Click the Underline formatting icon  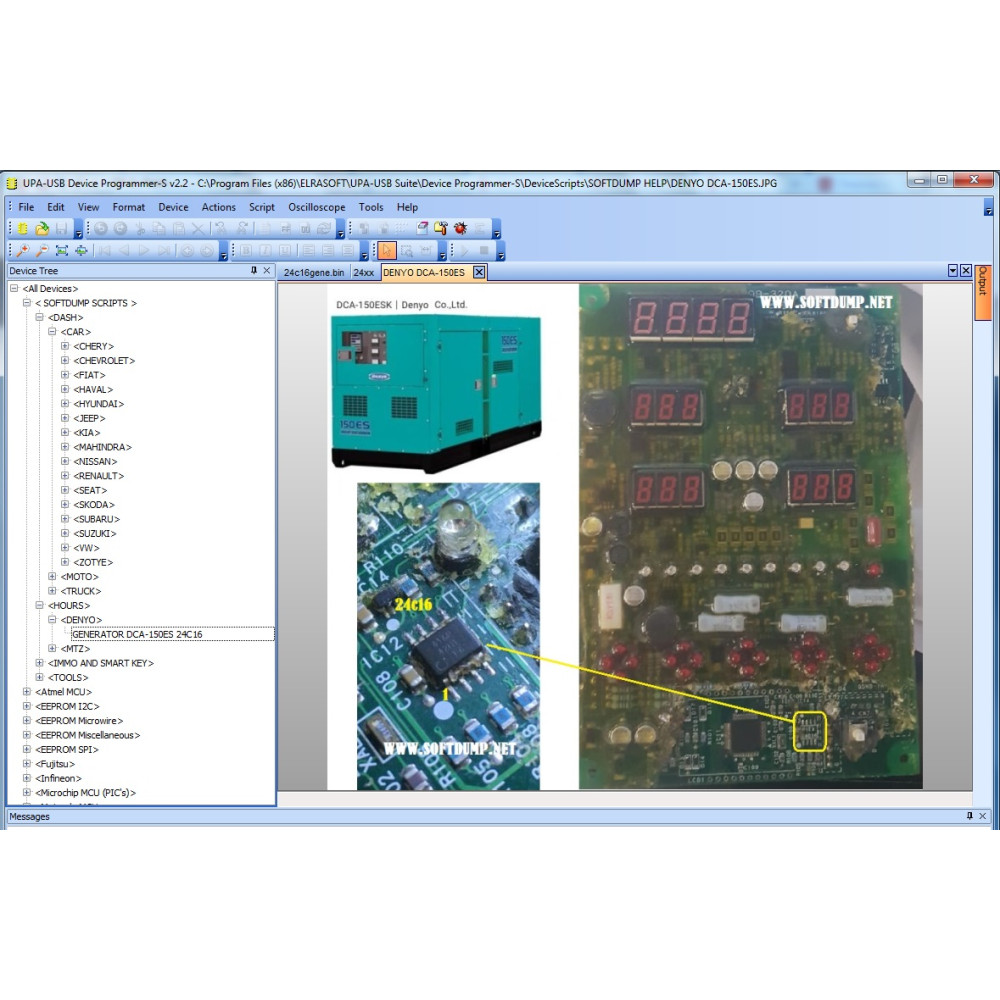[285, 251]
